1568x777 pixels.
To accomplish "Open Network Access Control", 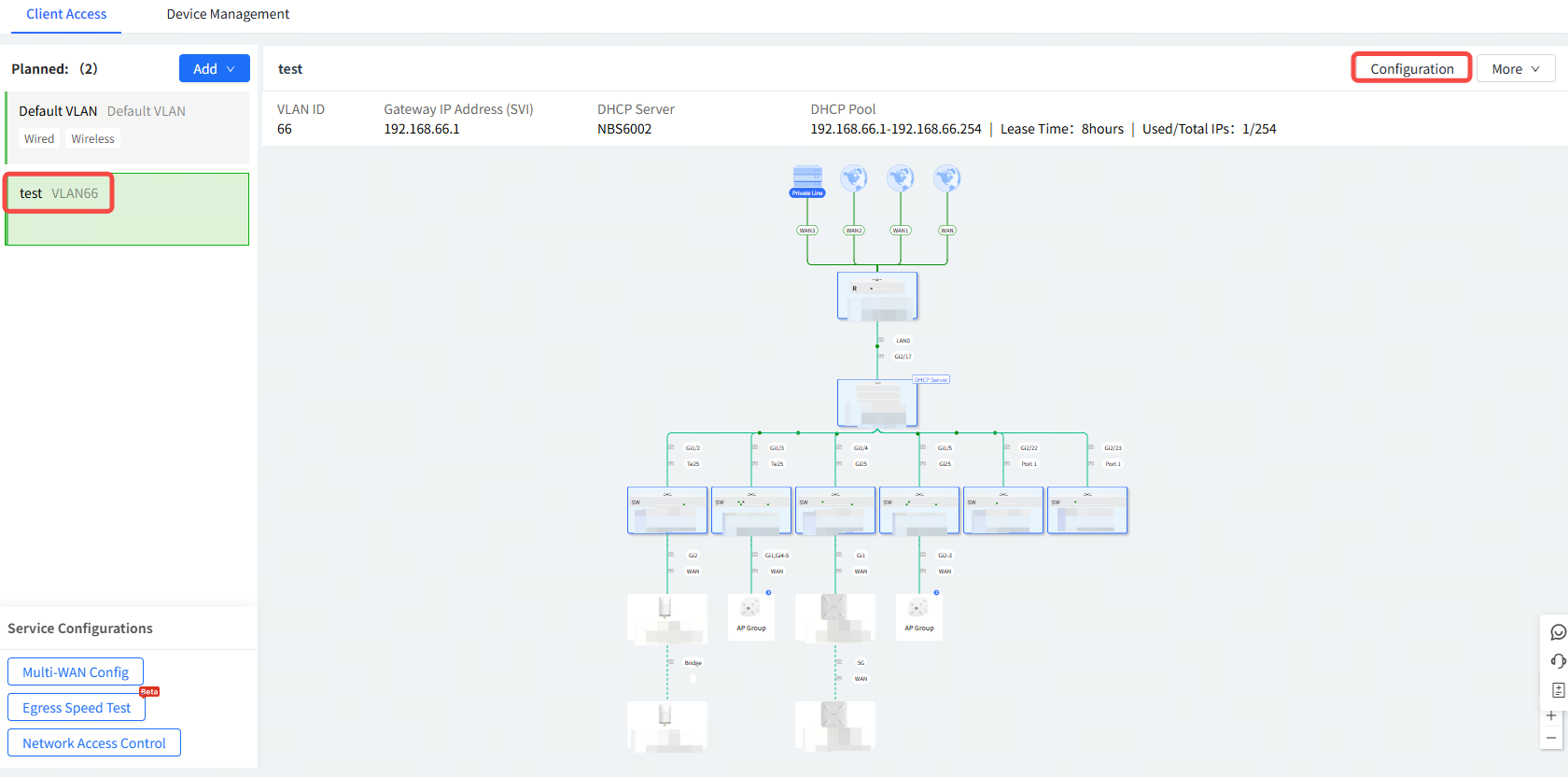I will tap(94, 743).
